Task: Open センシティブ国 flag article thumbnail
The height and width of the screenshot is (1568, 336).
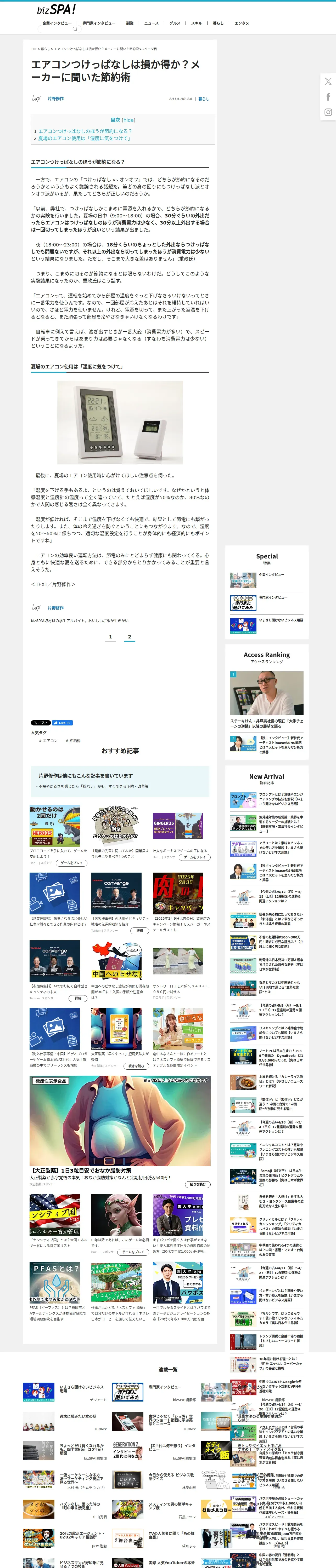Action: pyautogui.click(x=55, y=1214)
